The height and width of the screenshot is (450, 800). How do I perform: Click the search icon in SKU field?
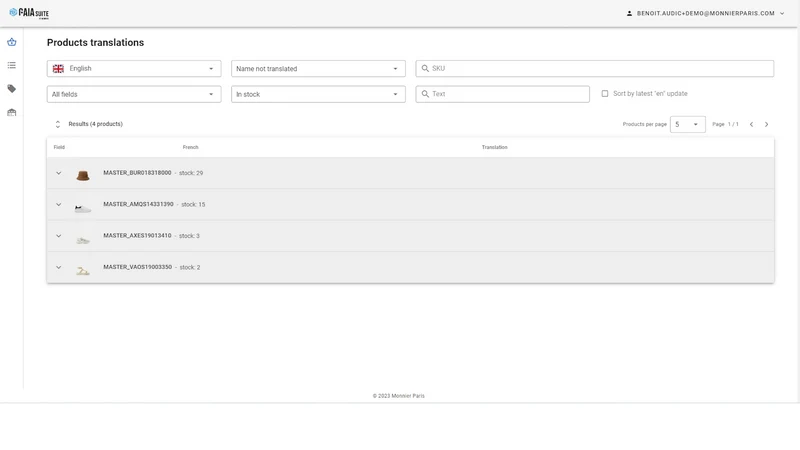point(425,68)
